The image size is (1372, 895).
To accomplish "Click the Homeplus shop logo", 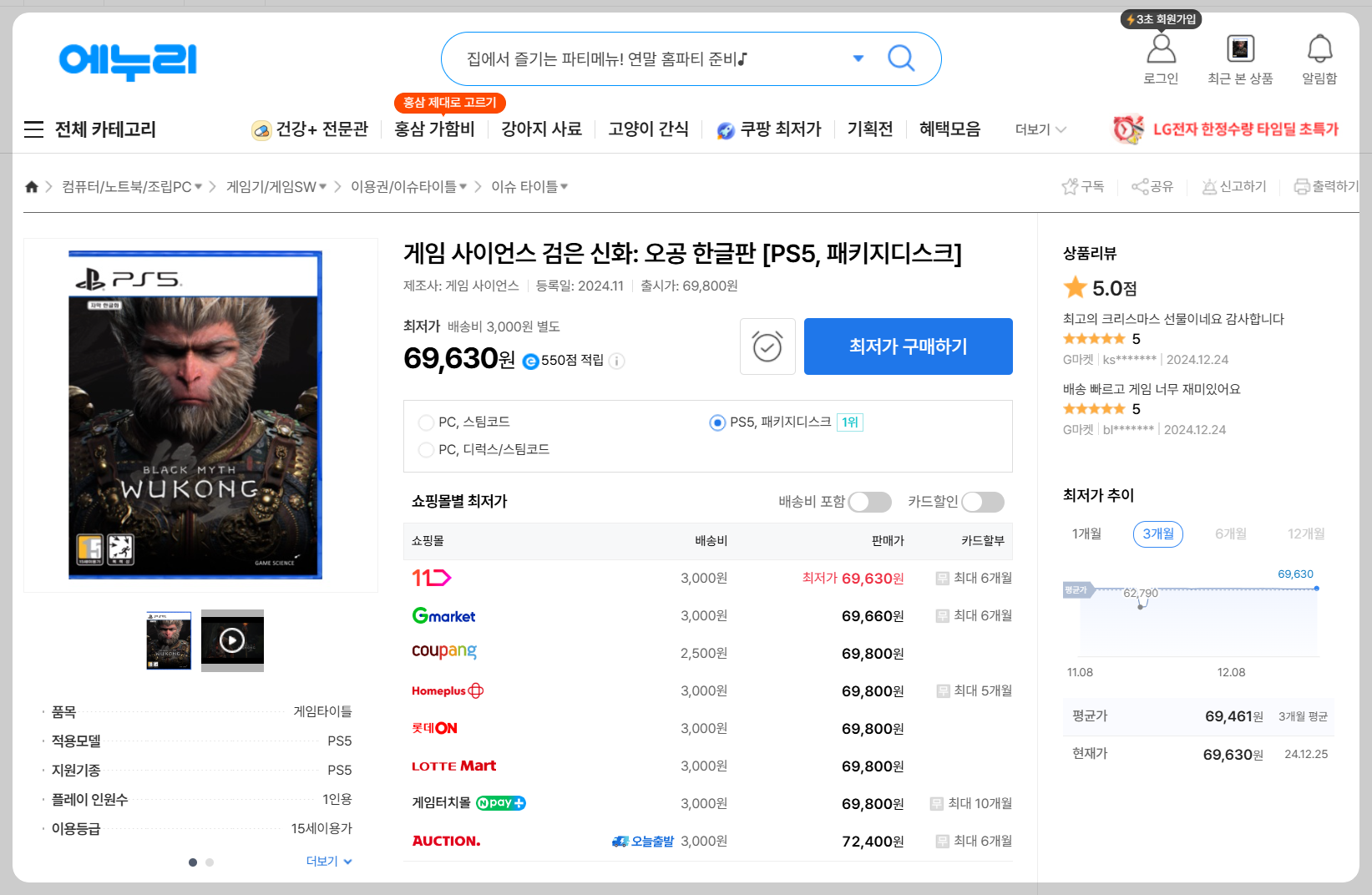I will coord(448,690).
